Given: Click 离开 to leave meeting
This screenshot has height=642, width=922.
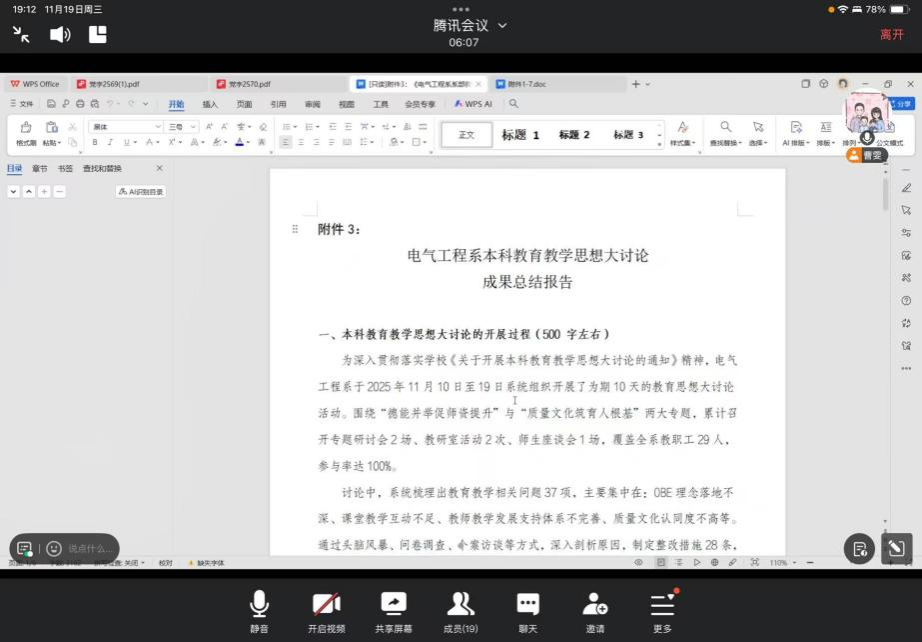Looking at the screenshot, I should (891, 35).
